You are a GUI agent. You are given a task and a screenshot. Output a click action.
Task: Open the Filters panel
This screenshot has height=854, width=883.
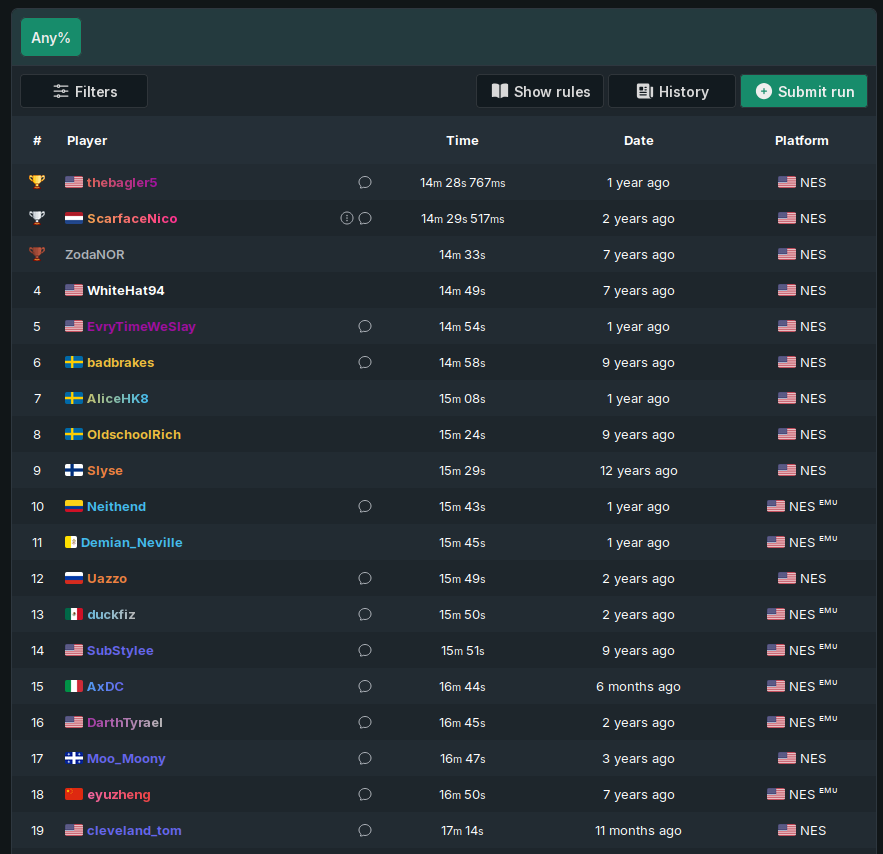pos(84,91)
